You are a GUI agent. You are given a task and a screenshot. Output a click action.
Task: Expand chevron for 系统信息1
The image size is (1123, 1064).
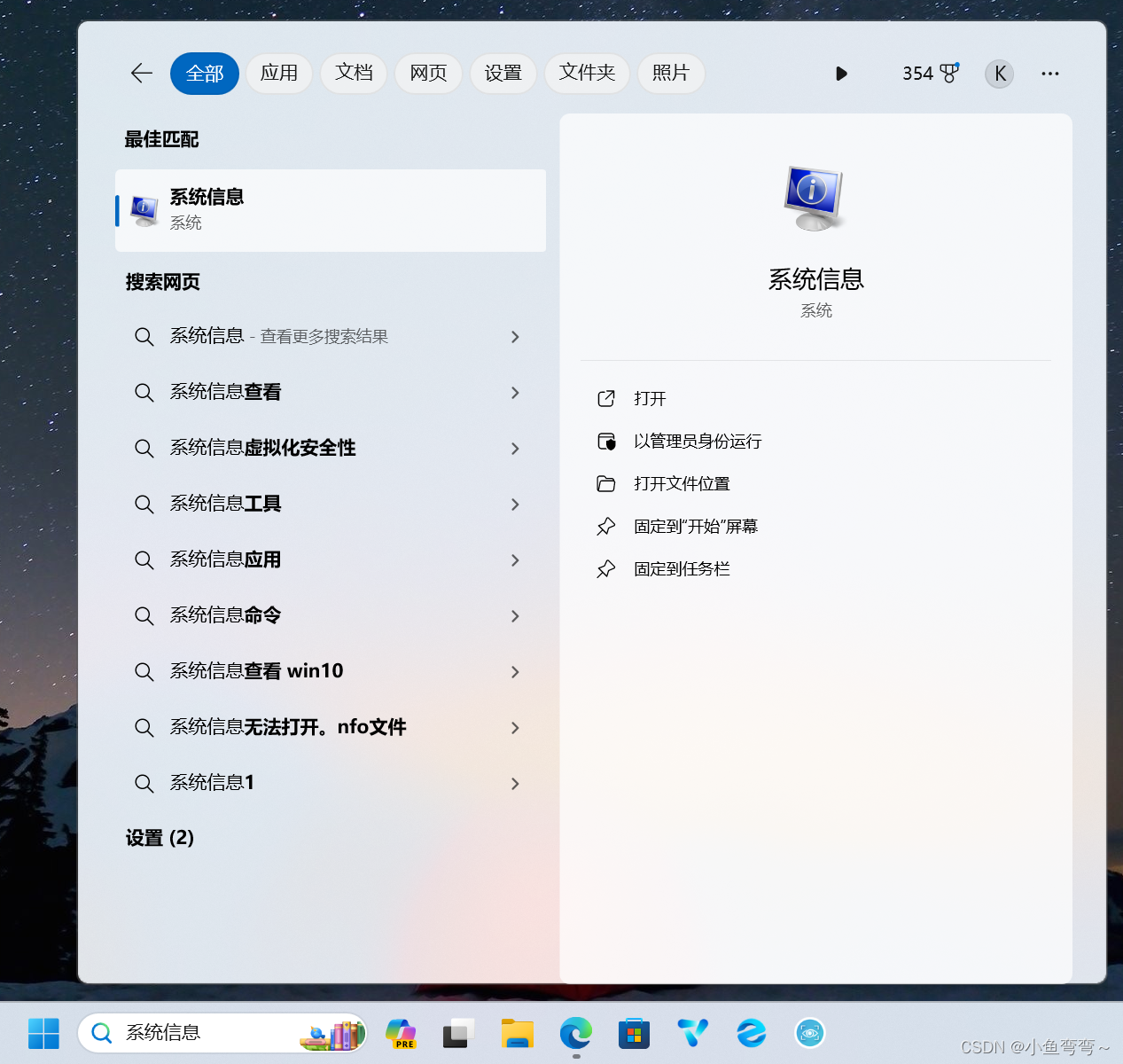pyautogui.click(x=515, y=784)
